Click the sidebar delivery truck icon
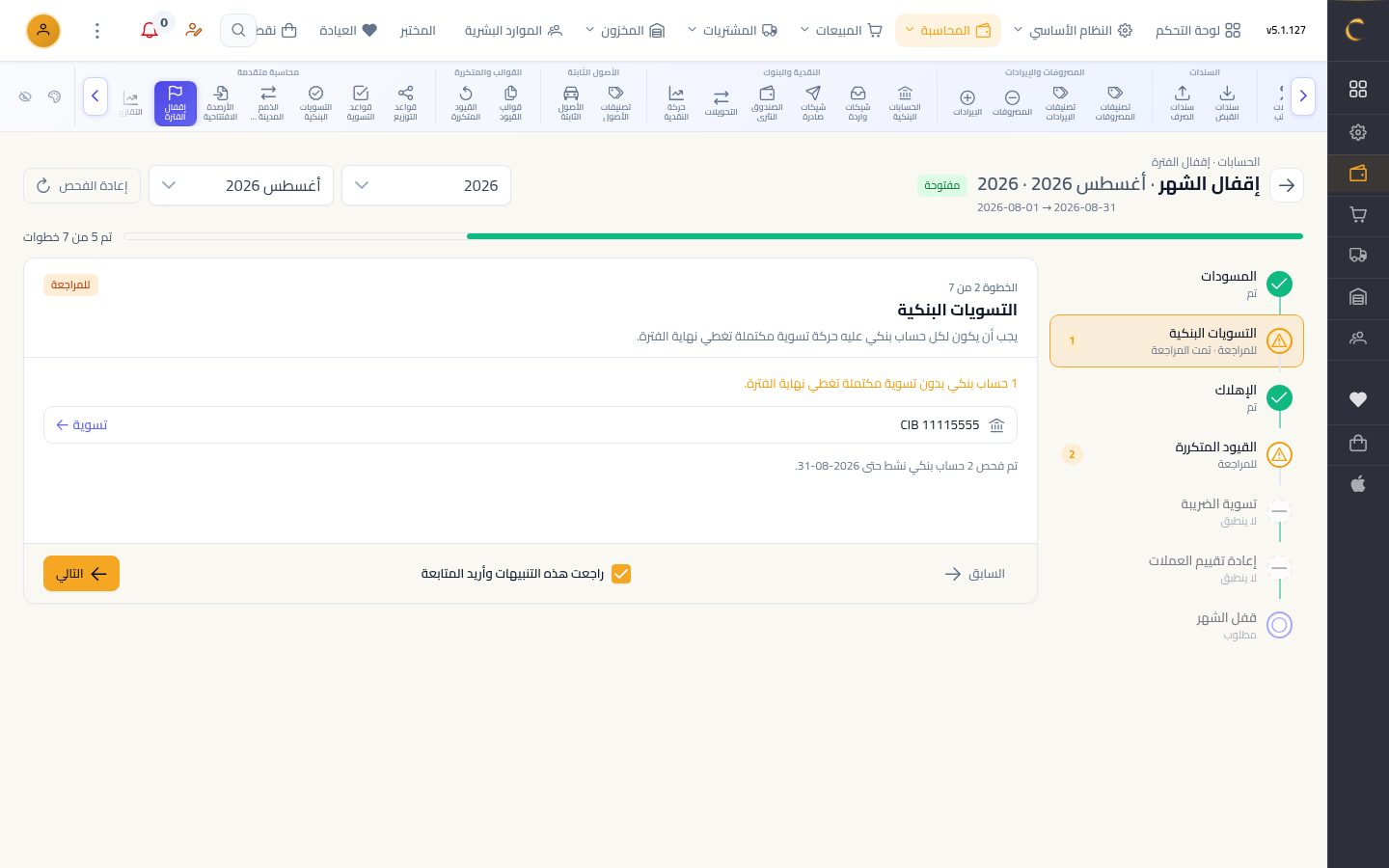The image size is (1389, 868). point(1358,256)
